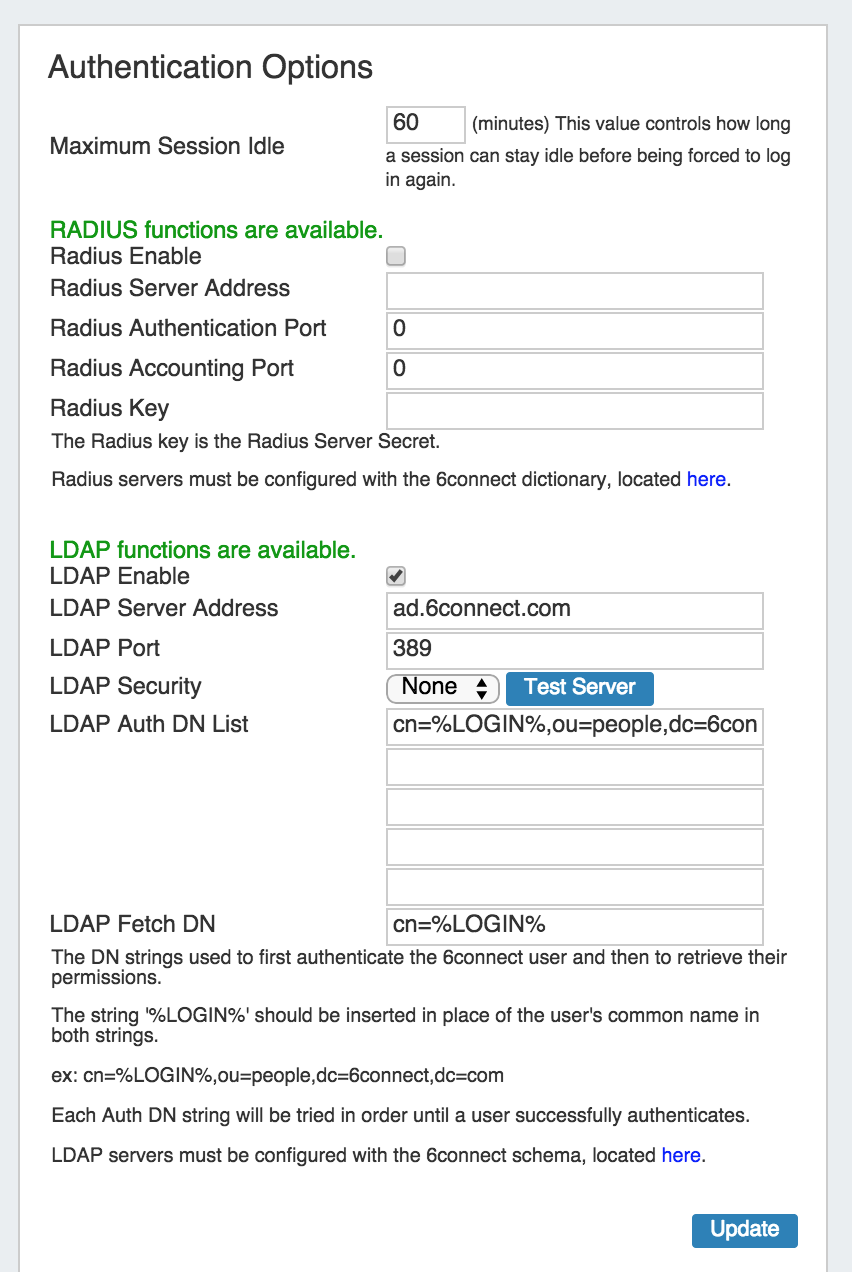Screen dimensions: 852x1272
Task: Focus the first LDAP Auth DN field
Action: point(574,727)
